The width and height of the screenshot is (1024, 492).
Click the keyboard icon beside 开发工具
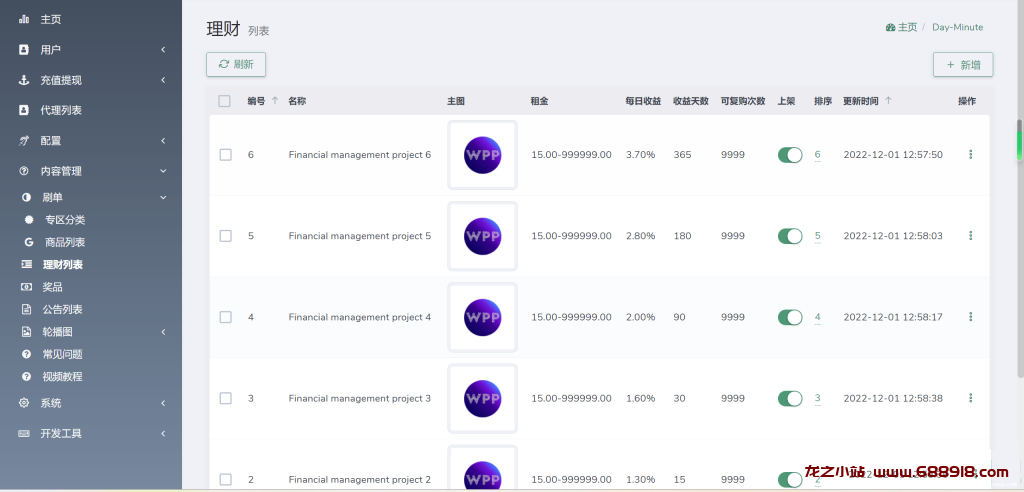24,433
